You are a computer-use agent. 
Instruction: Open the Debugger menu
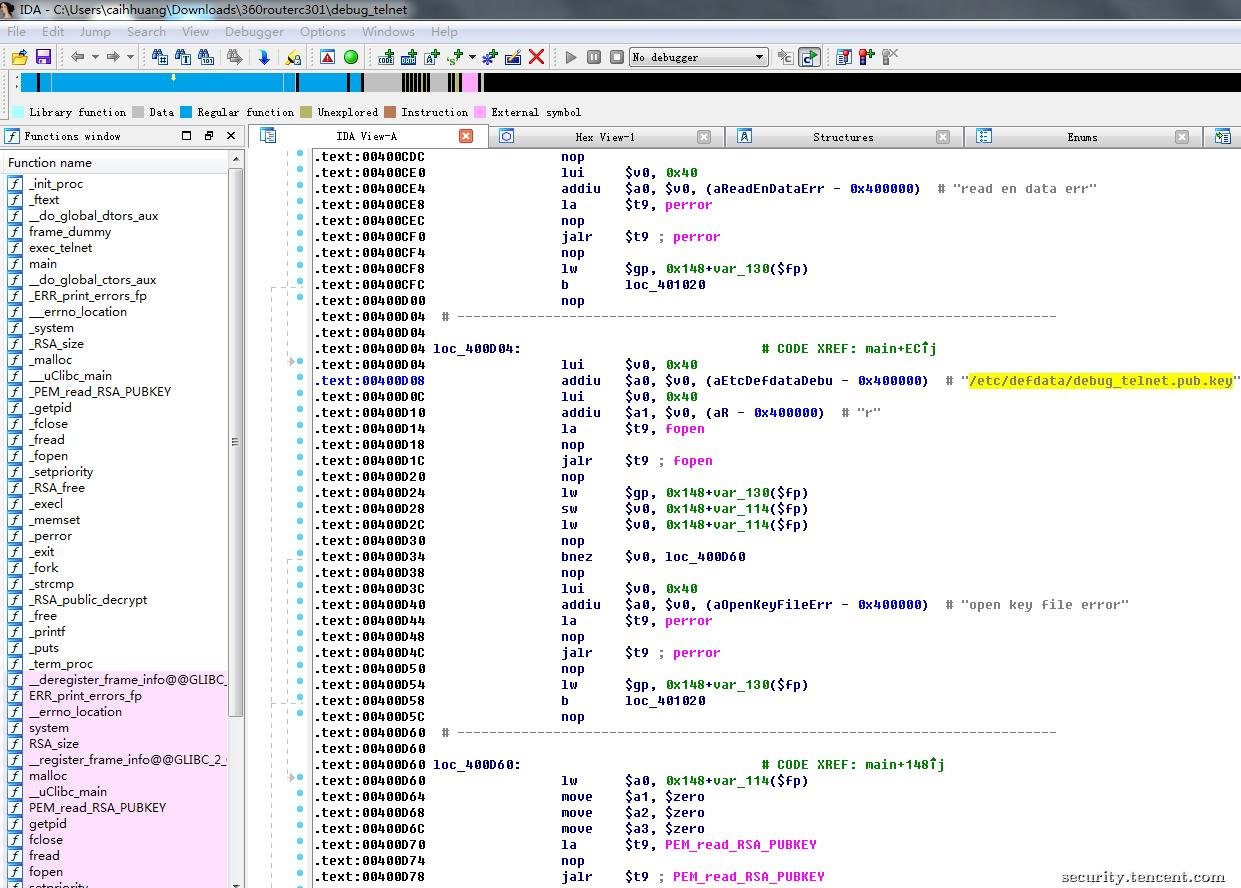254,31
